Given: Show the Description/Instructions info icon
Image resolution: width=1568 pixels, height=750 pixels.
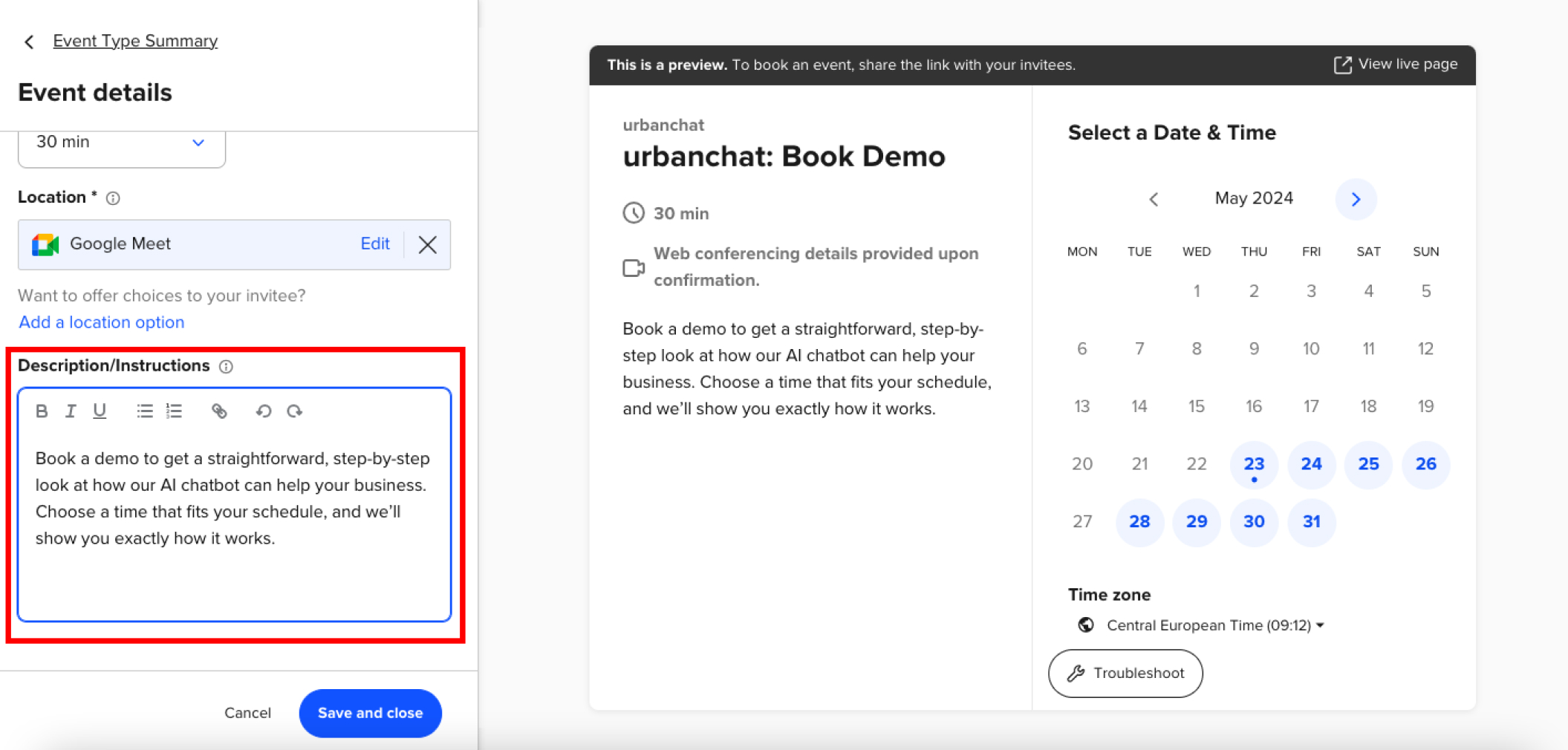Looking at the screenshot, I should tap(227, 366).
